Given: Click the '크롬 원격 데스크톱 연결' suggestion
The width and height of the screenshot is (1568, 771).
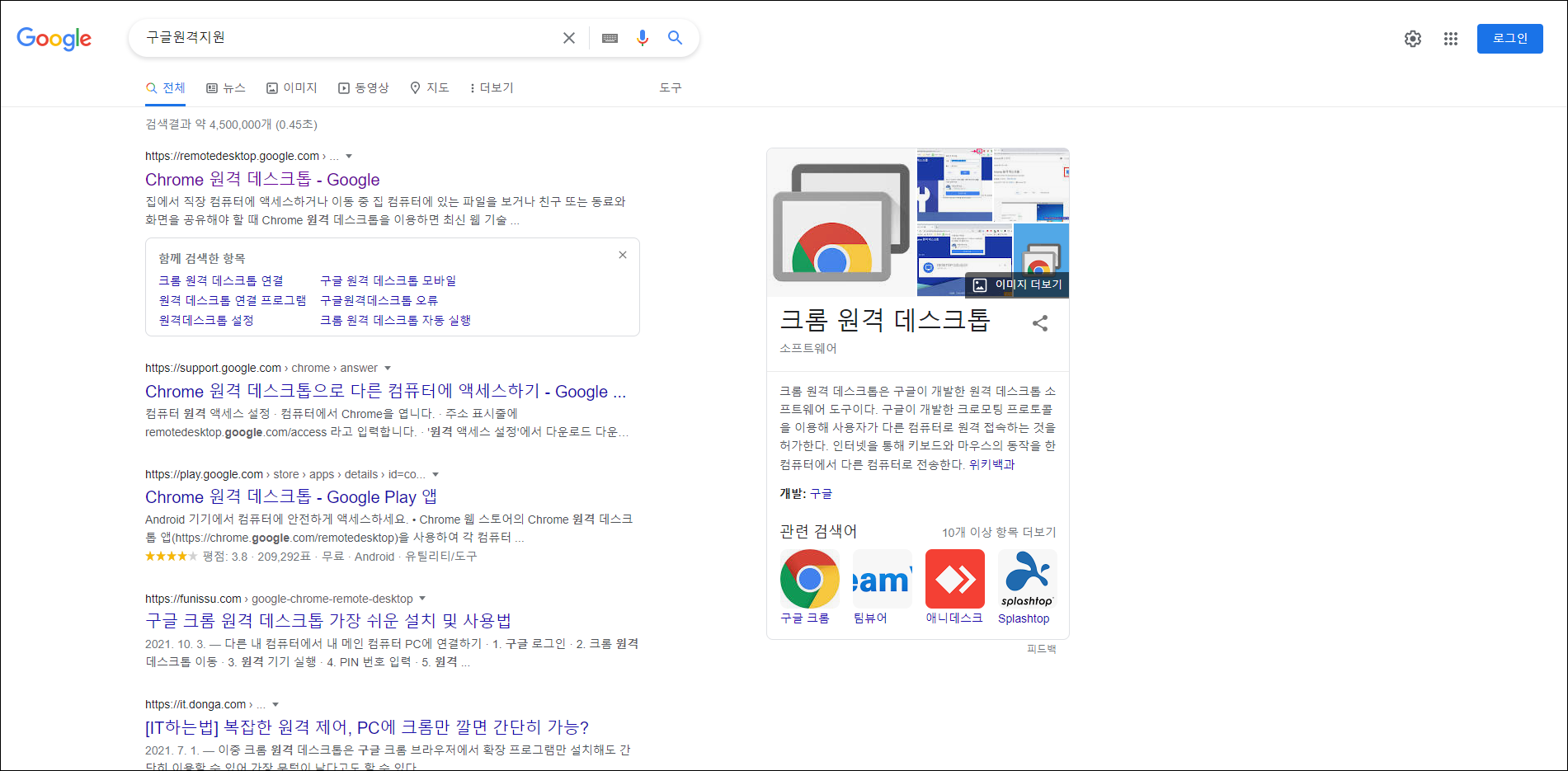Looking at the screenshot, I should (x=221, y=281).
